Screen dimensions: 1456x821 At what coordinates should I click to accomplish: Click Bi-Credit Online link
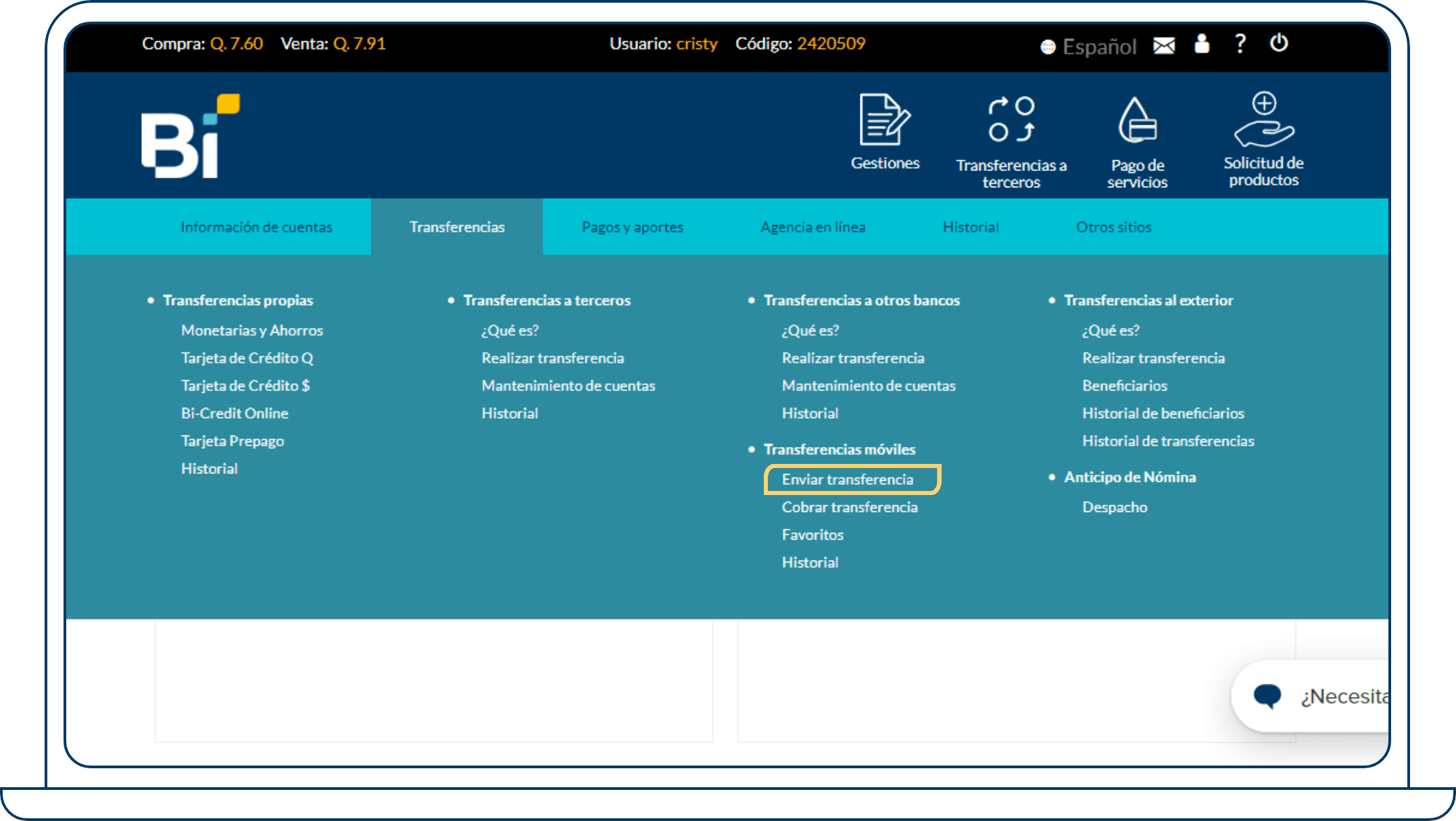[x=235, y=413]
